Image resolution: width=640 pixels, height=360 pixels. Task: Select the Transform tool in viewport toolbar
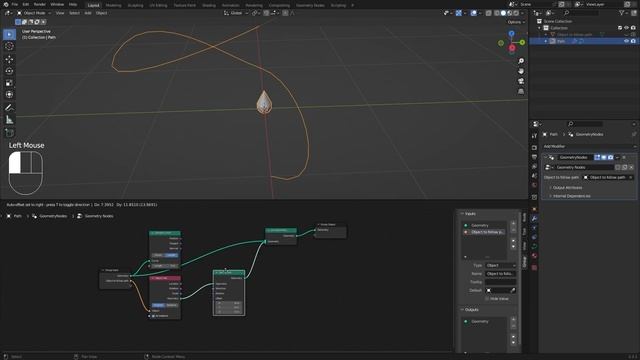tap(9, 95)
